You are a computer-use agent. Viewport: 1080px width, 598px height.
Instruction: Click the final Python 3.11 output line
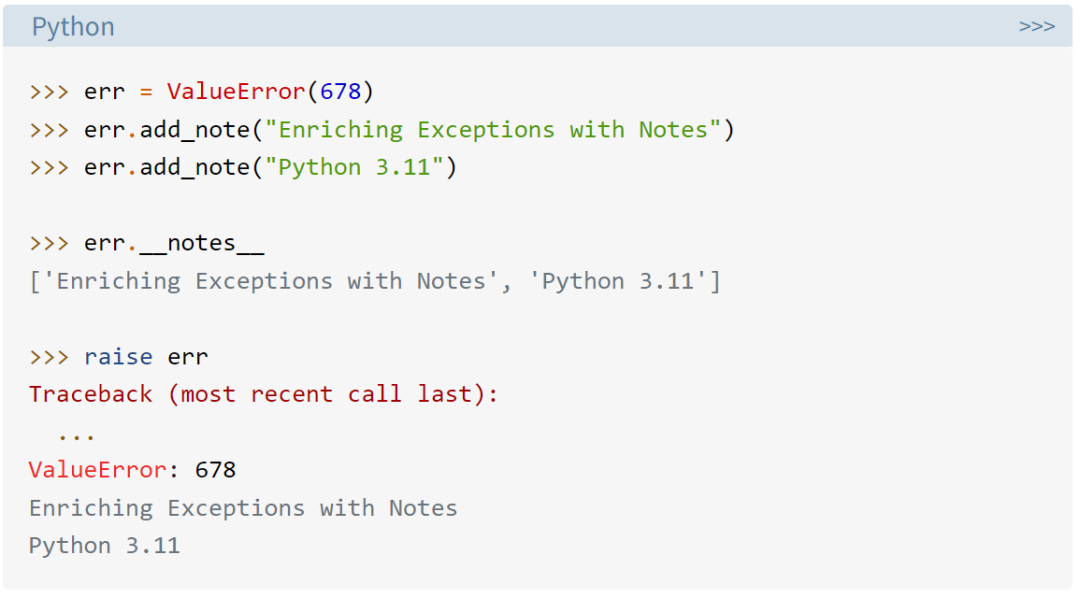click(104, 546)
